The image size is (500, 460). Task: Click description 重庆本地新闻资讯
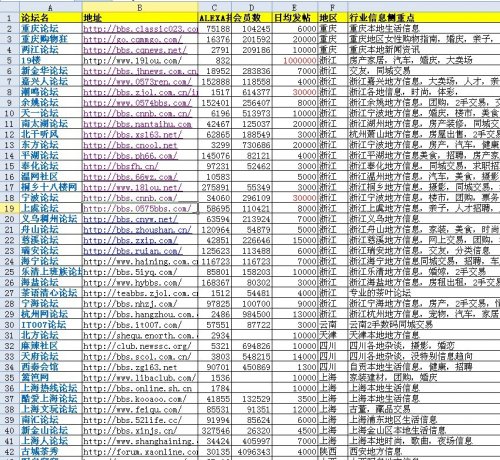tap(384, 50)
